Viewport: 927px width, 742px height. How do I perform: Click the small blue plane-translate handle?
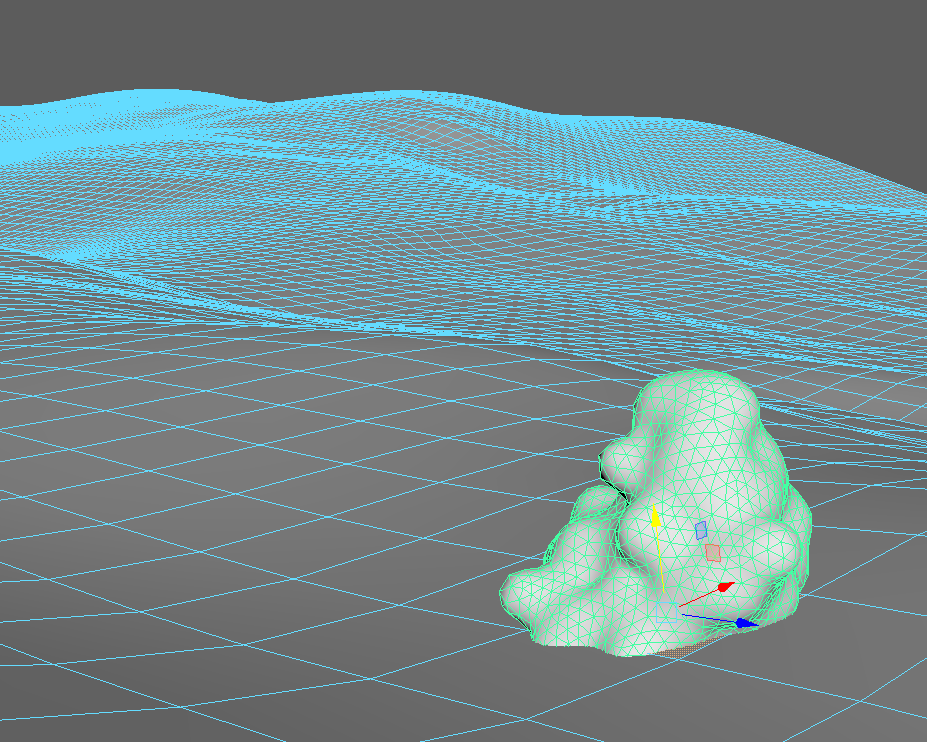[700, 530]
